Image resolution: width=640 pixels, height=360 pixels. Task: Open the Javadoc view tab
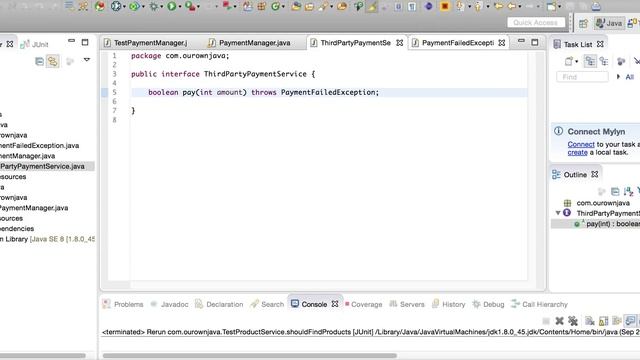[x=169, y=304]
